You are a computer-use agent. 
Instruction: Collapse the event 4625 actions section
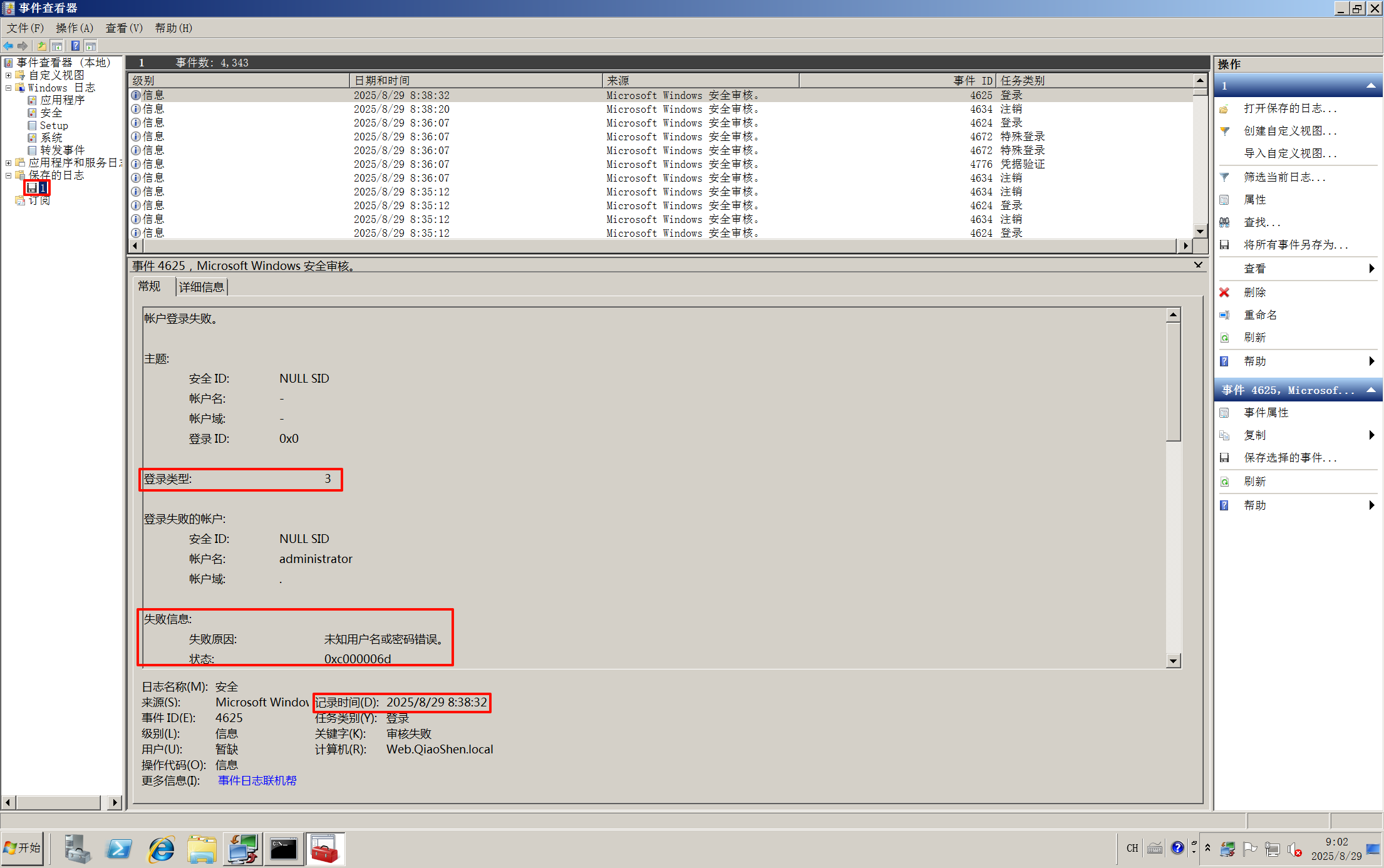click(1371, 390)
